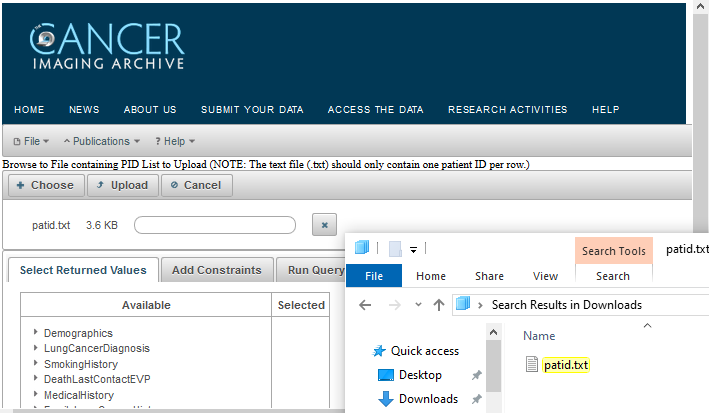
Task: Click Quick access in navigation pane
Action: coord(425,351)
